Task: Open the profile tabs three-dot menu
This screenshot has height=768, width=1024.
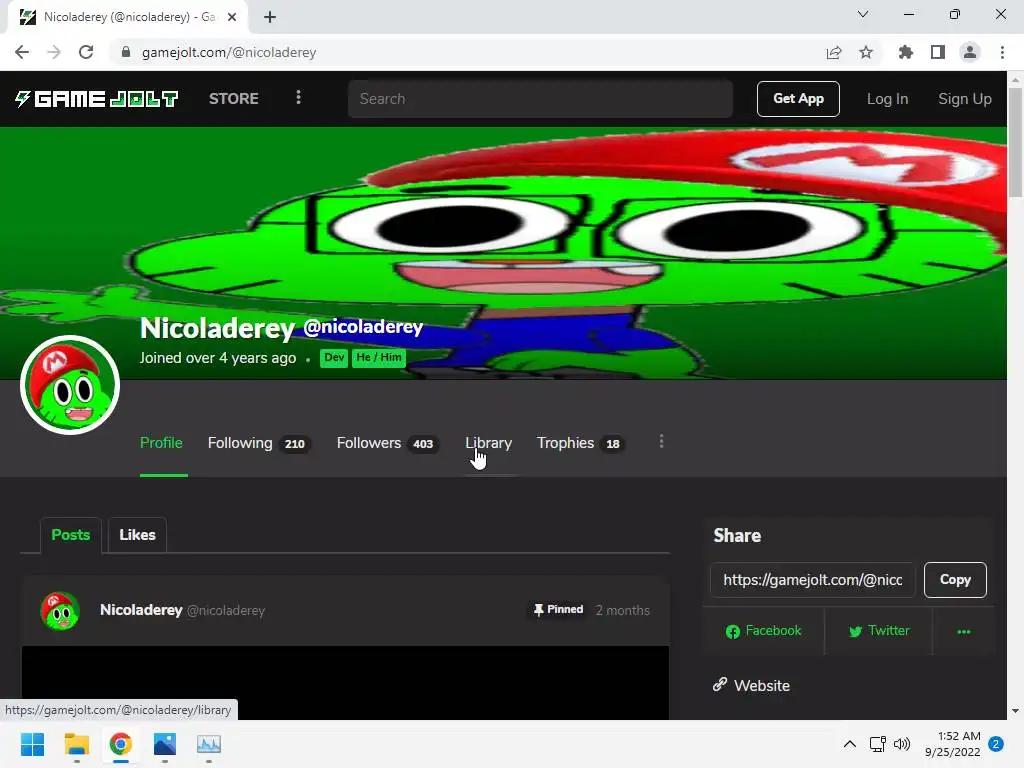Action: coord(662,442)
